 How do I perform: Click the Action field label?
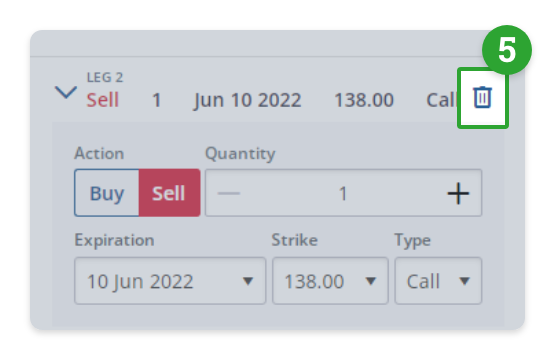coord(99,154)
